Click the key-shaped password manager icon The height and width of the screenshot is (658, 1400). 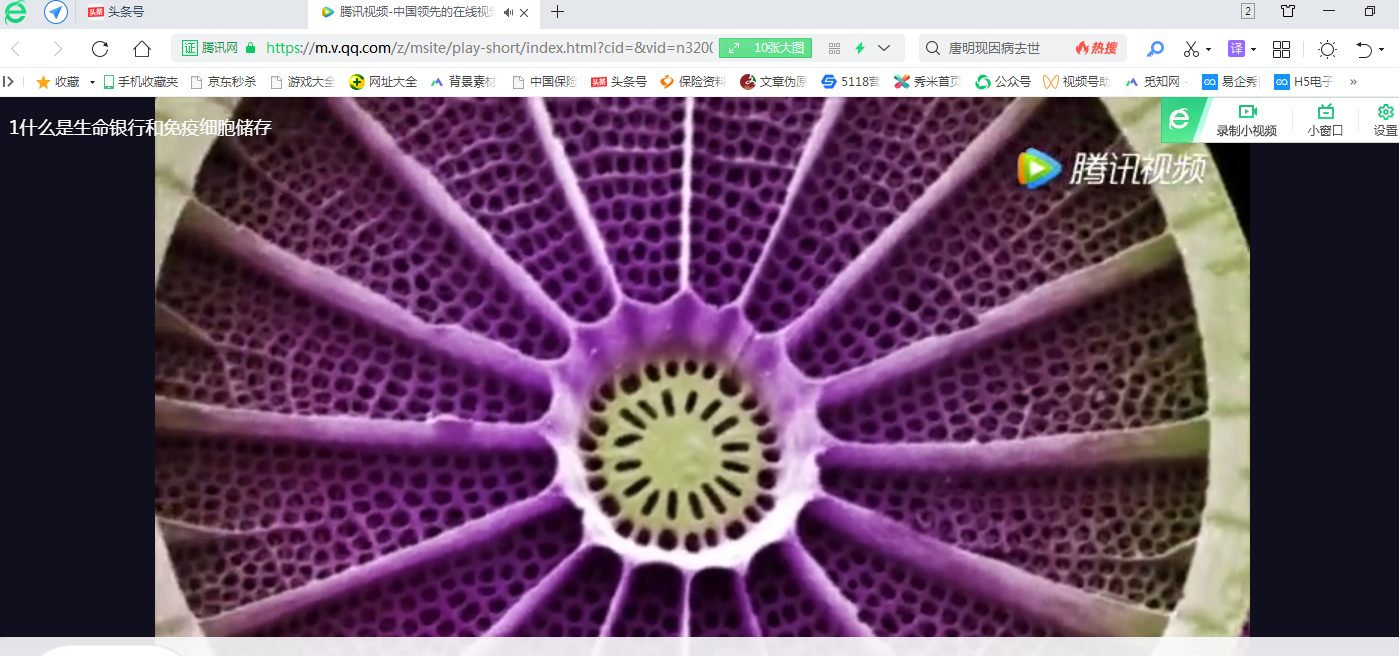click(x=1155, y=48)
